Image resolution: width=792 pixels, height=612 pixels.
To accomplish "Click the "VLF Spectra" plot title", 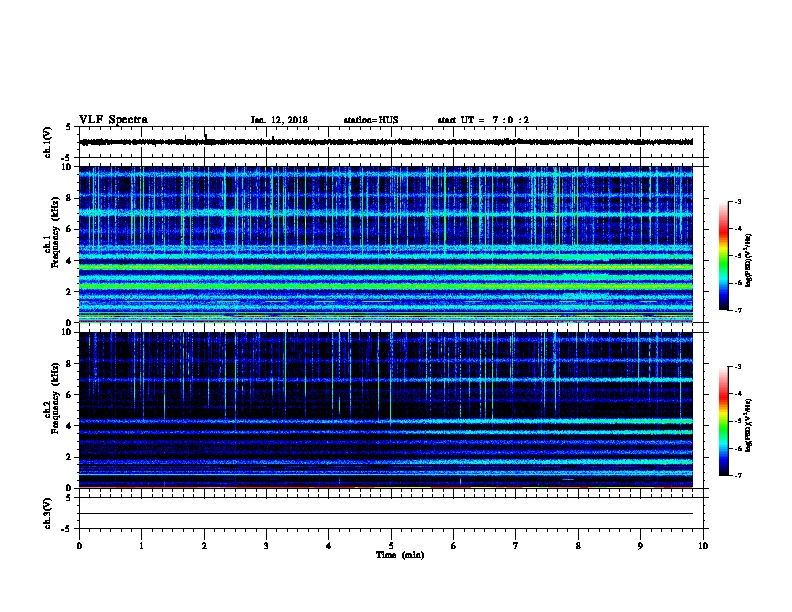I will [x=113, y=120].
